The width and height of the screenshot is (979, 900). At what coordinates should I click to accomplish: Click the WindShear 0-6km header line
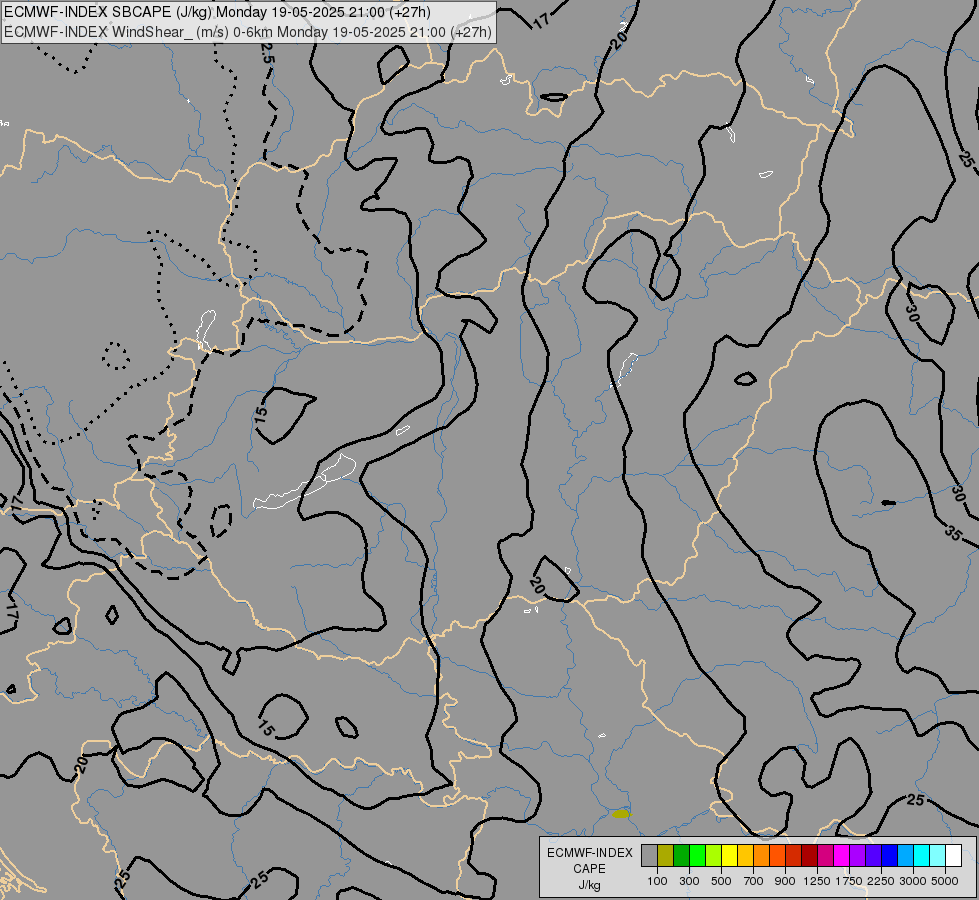coord(248,32)
